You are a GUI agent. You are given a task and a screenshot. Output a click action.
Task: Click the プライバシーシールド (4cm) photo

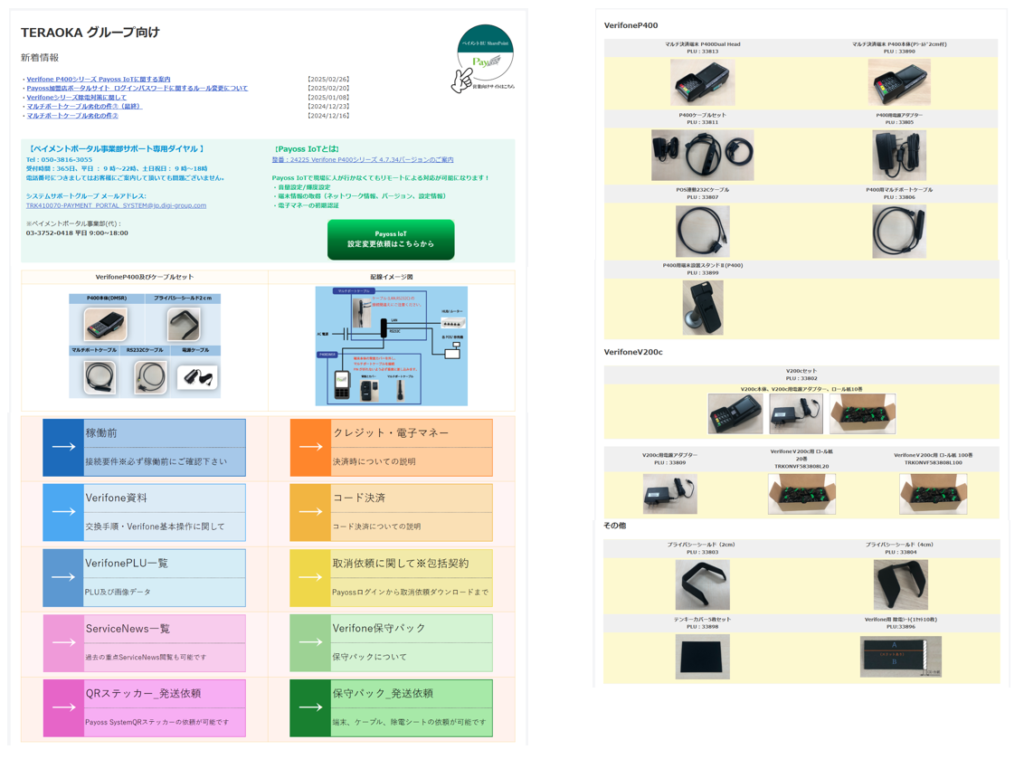click(900, 584)
